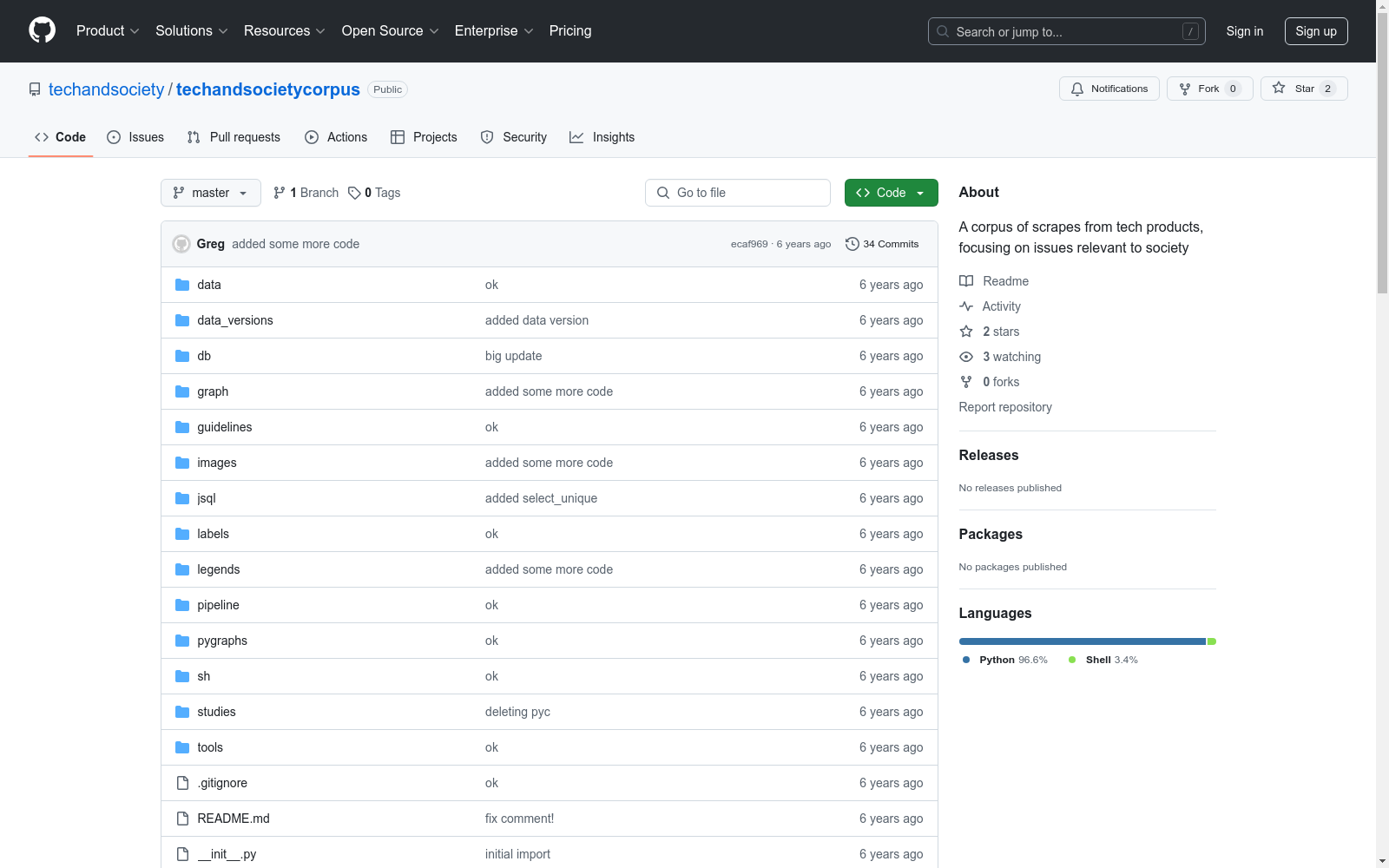1389x868 pixels.
Task: Click the Sign in link
Action: [x=1245, y=31]
